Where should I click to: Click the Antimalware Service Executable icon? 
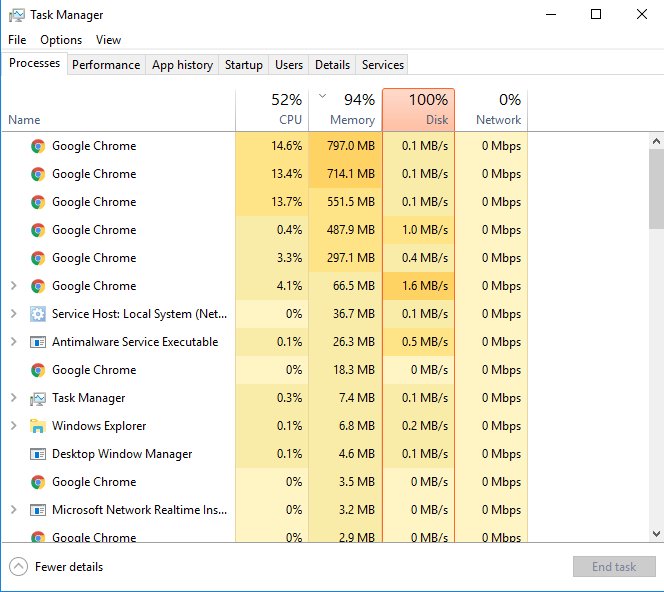[x=38, y=342]
